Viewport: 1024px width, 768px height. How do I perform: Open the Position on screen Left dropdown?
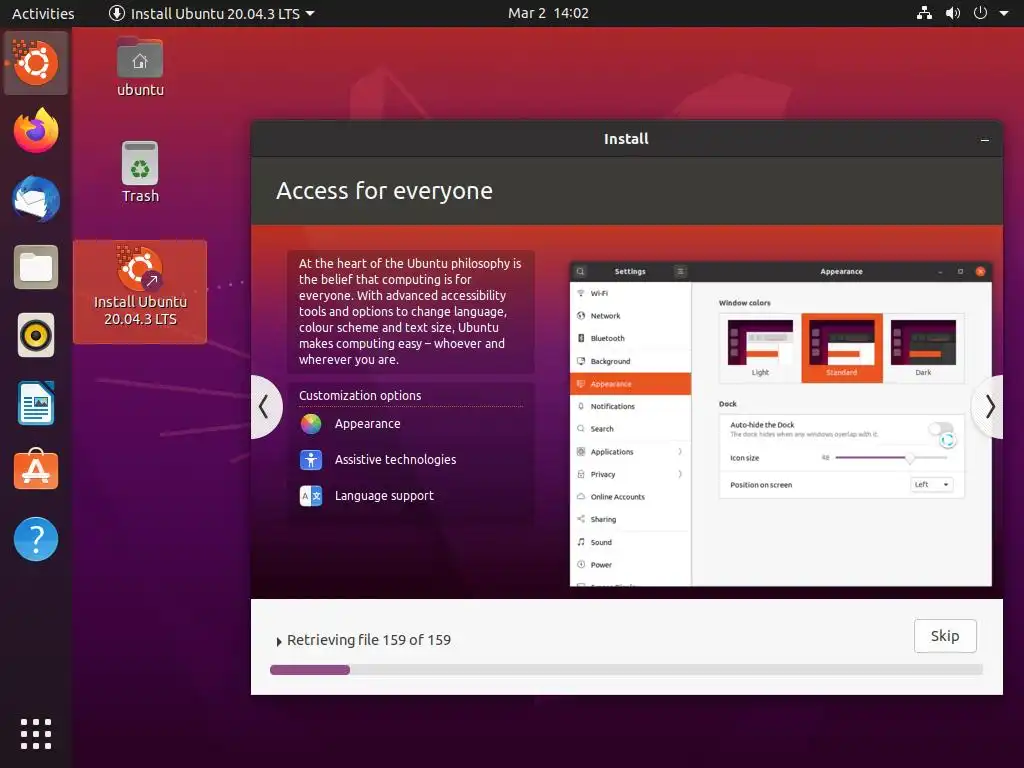pyautogui.click(x=931, y=485)
